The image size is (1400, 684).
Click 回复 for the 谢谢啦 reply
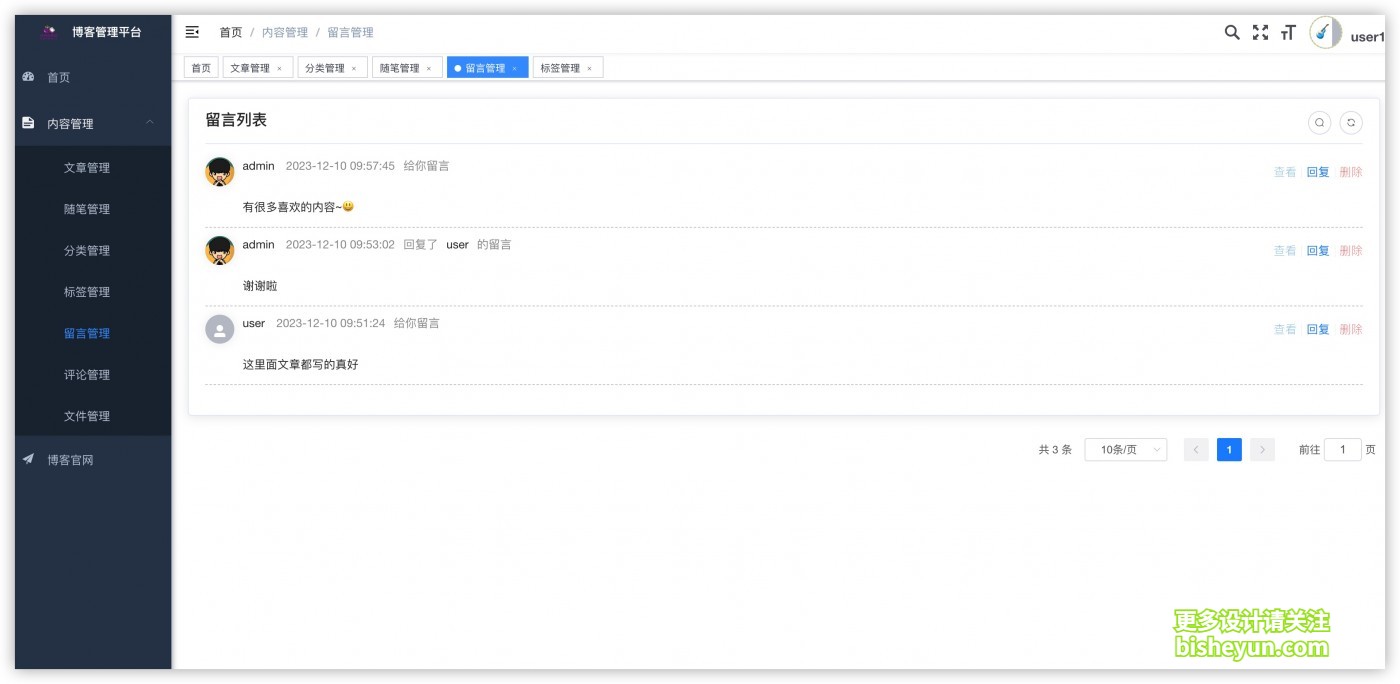coord(1318,251)
